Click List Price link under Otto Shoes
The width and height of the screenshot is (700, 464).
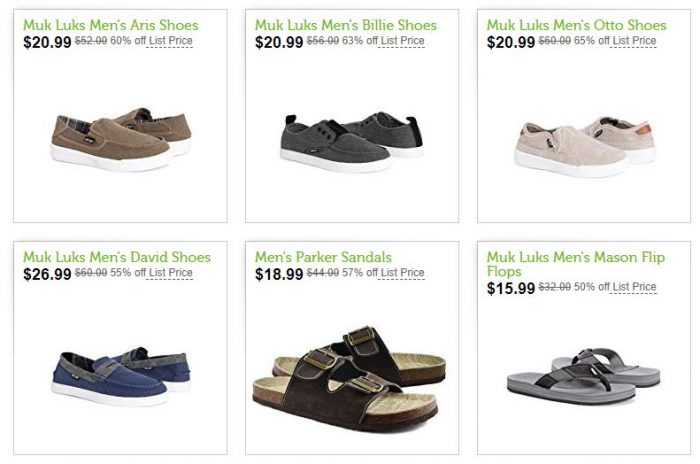pos(635,41)
